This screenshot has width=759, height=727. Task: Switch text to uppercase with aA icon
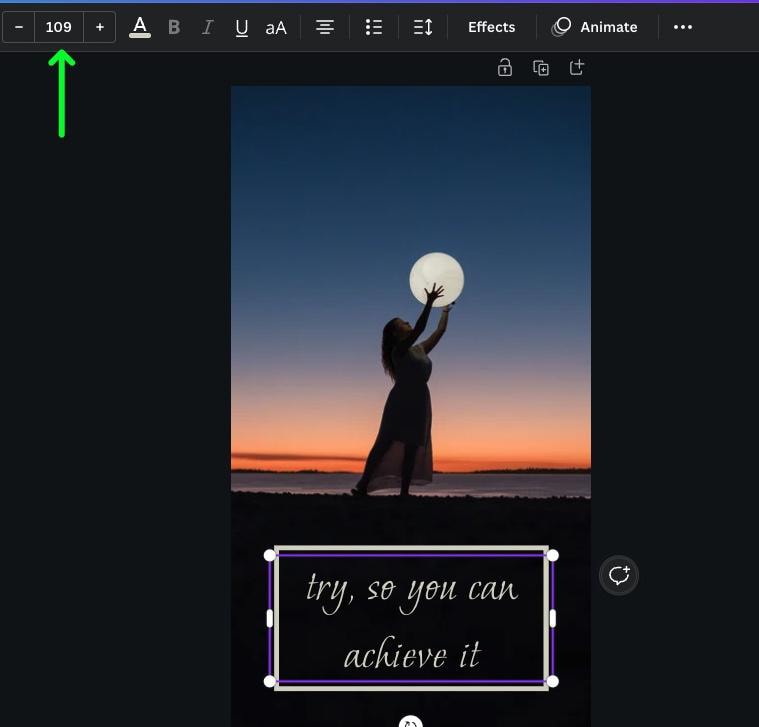[276, 27]
